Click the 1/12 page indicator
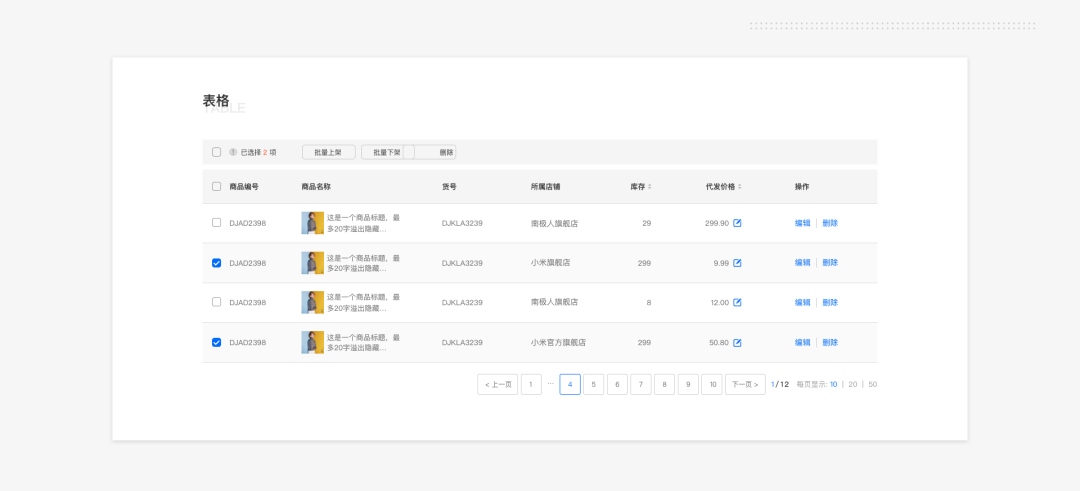 (780, 384)
